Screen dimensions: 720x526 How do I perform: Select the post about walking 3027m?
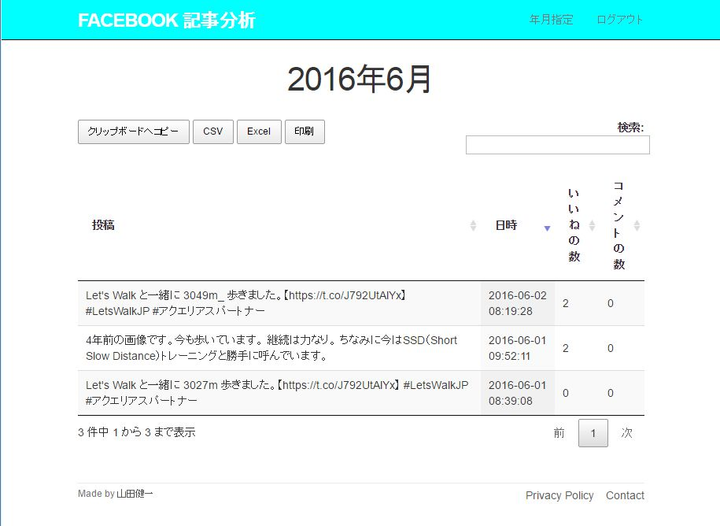pos(279,393)
